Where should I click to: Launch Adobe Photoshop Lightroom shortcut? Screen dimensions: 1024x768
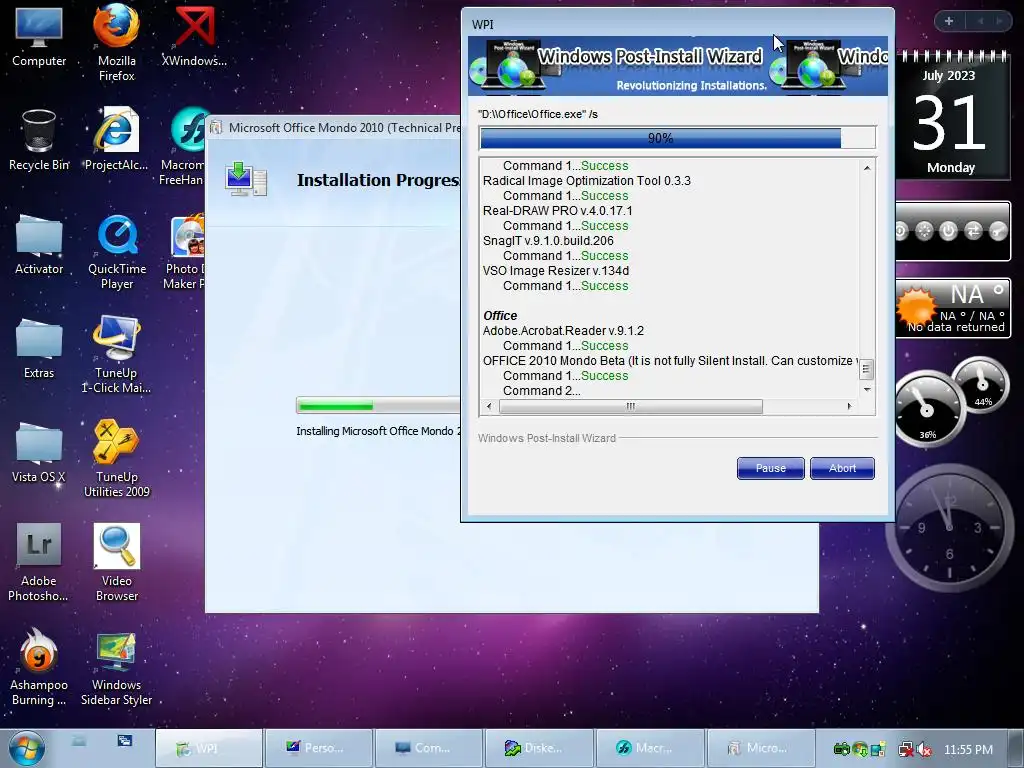tap(39, 562)
